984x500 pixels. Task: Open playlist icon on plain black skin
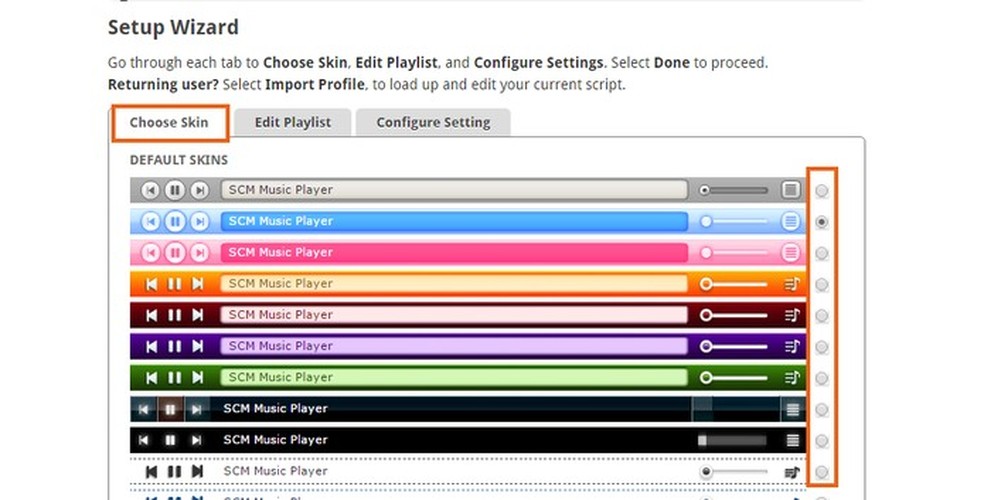(793, 440)
